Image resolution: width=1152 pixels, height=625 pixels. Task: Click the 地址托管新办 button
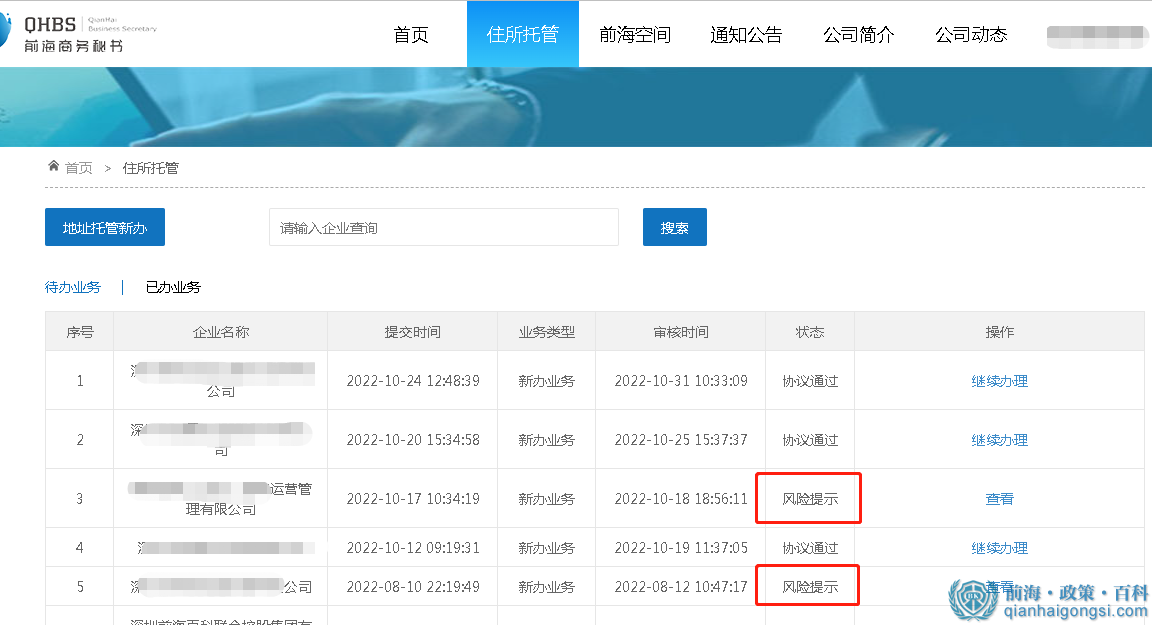tap(104, 226)
